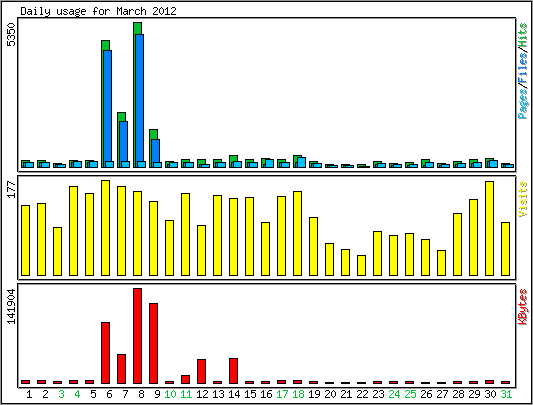Click the 5350 axis maximum label
This screenshot has height=405, width=533.
click(x=12, y=35)
